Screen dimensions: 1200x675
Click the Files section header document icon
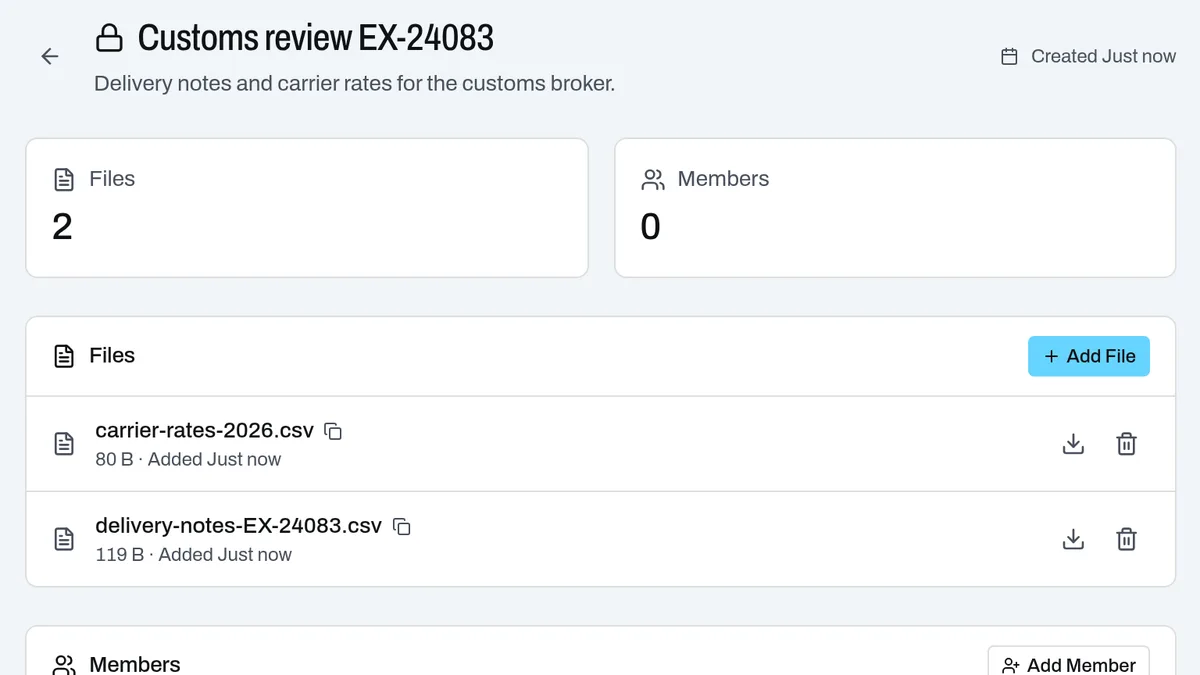(64, 356)
